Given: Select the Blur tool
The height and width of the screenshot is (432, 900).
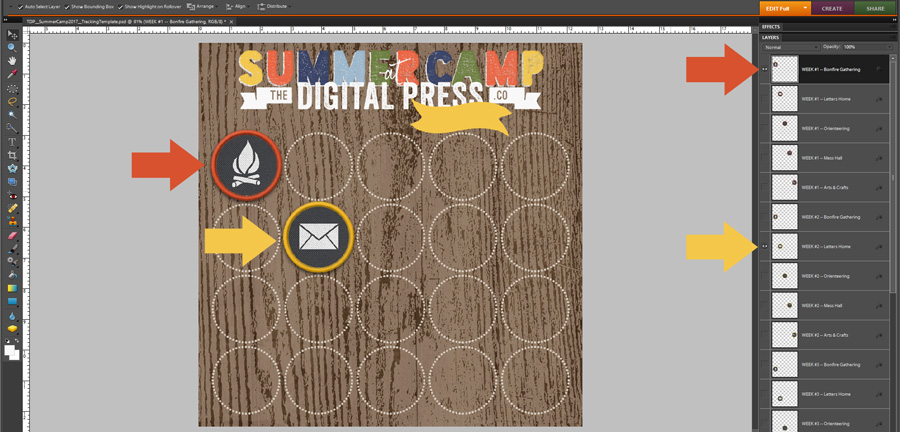Looking at the screenshot, I should (x=12, y=316).
